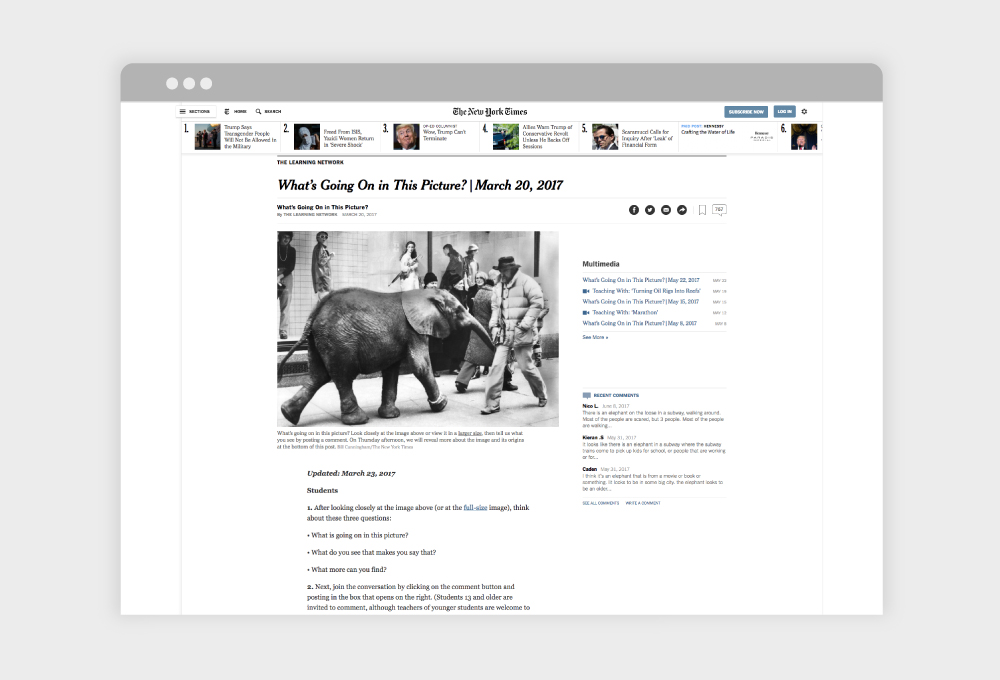
Task: Open Nico L.'s recent comment
Action: click(654, 416)
